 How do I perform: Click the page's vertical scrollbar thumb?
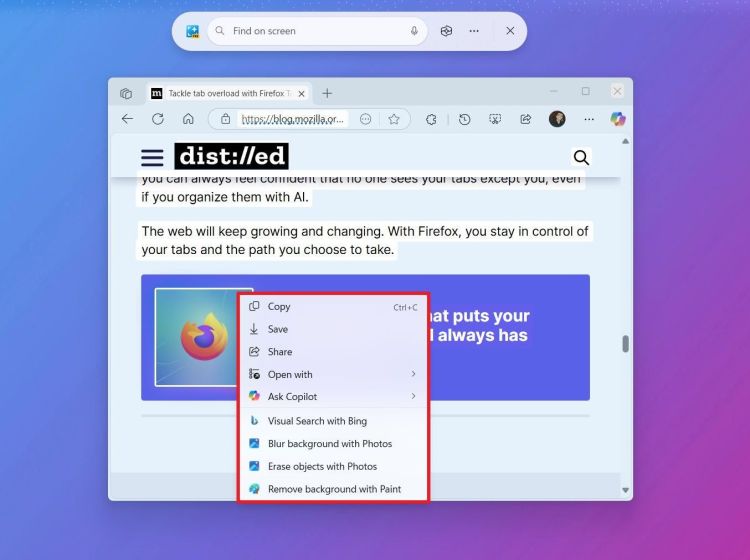pyautogui.click(x=626, y=344)
